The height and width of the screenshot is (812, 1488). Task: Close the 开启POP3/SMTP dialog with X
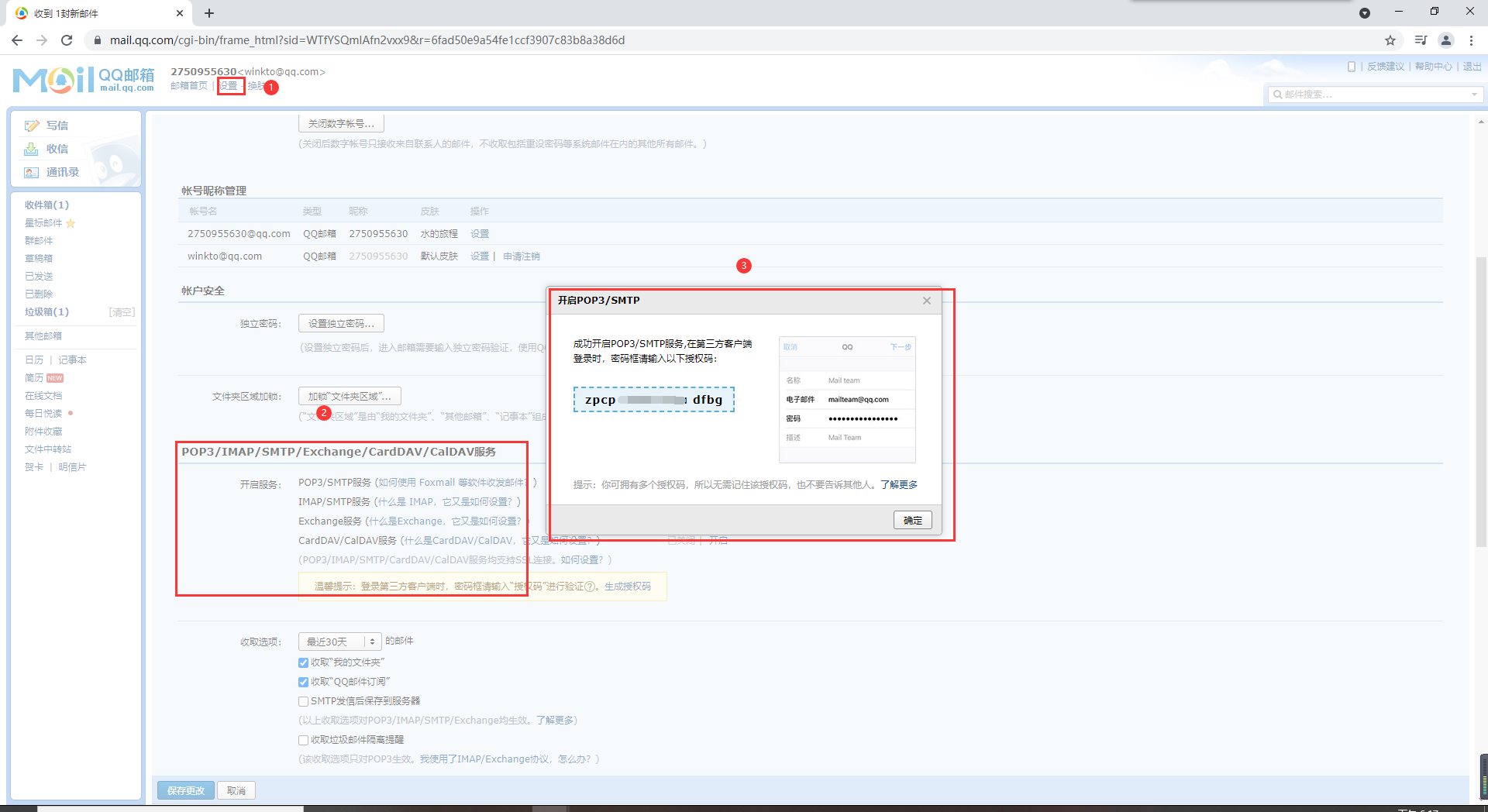tap(927, 301)
